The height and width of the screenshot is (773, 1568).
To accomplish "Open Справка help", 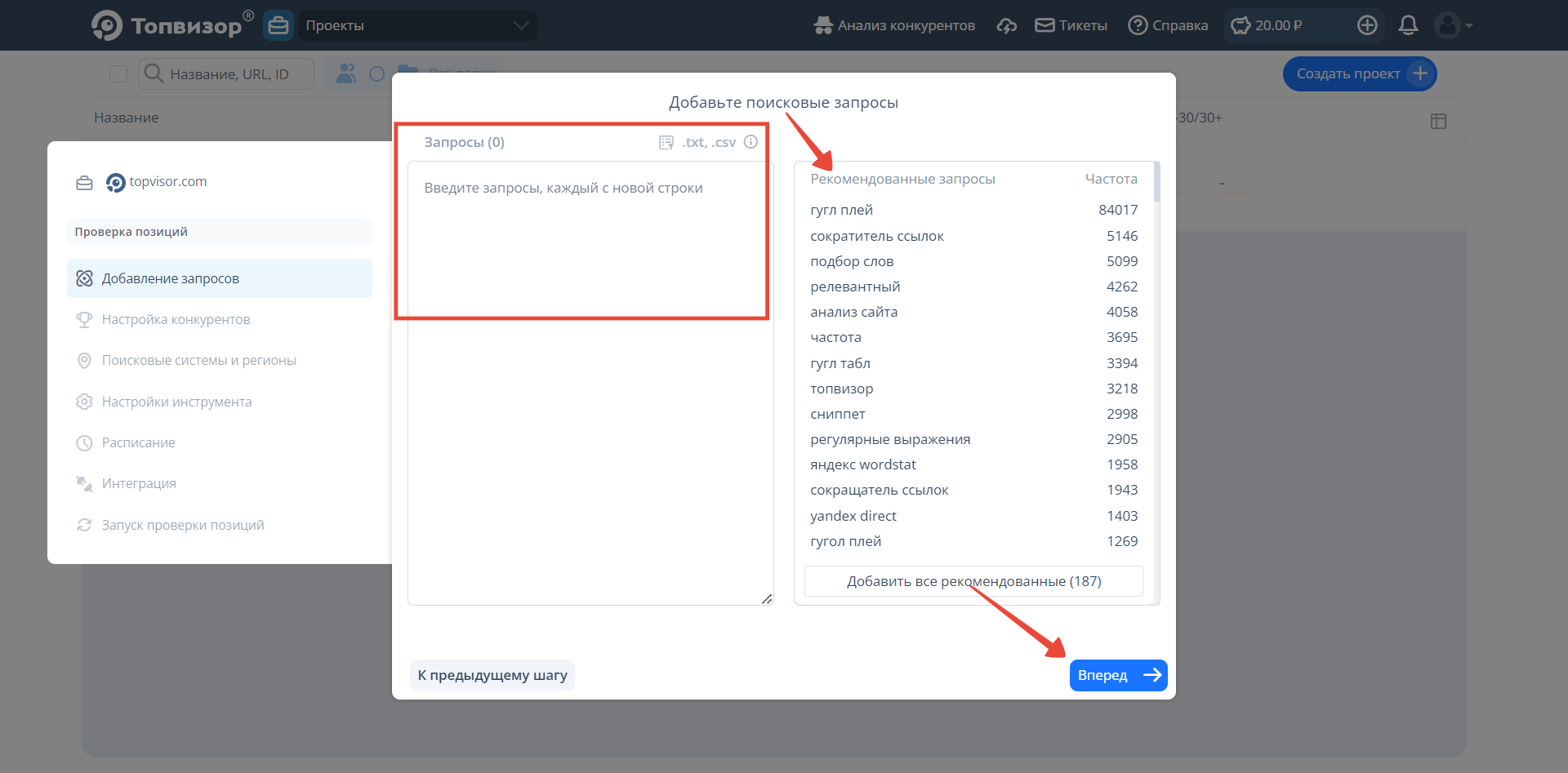I will [1168, 25].
